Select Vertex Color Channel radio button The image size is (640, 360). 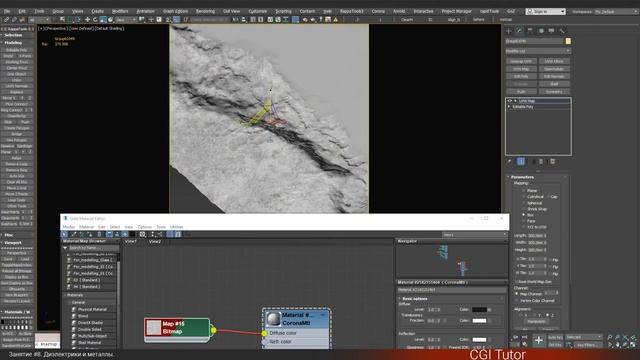coord(517,301)
